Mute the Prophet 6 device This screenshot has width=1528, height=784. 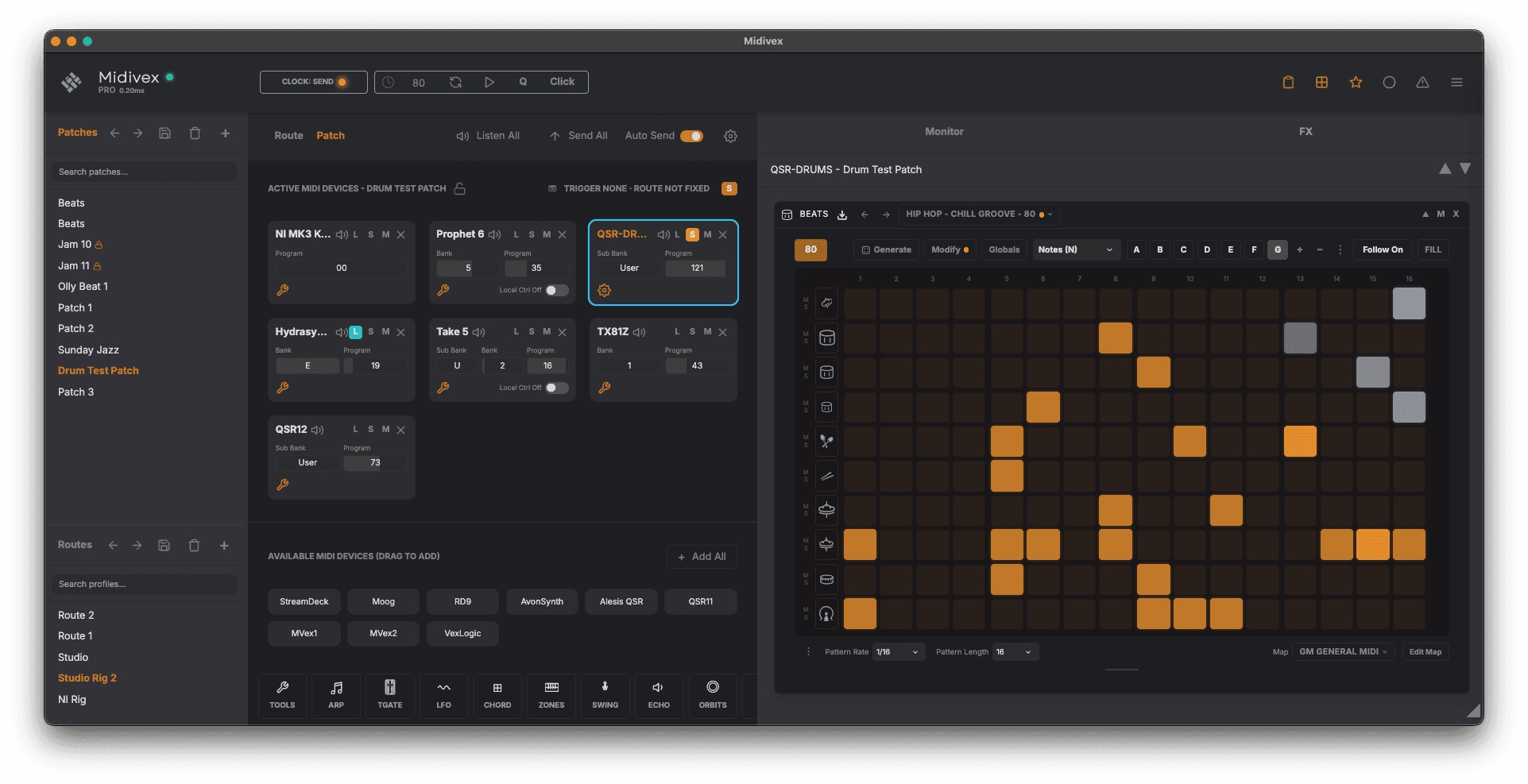tap(547, 234)
